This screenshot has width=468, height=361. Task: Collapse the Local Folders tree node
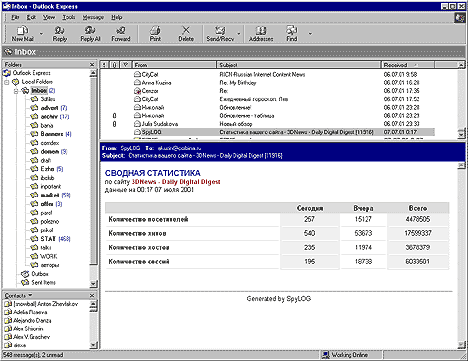pyautogui.click(x=7, y=82)
